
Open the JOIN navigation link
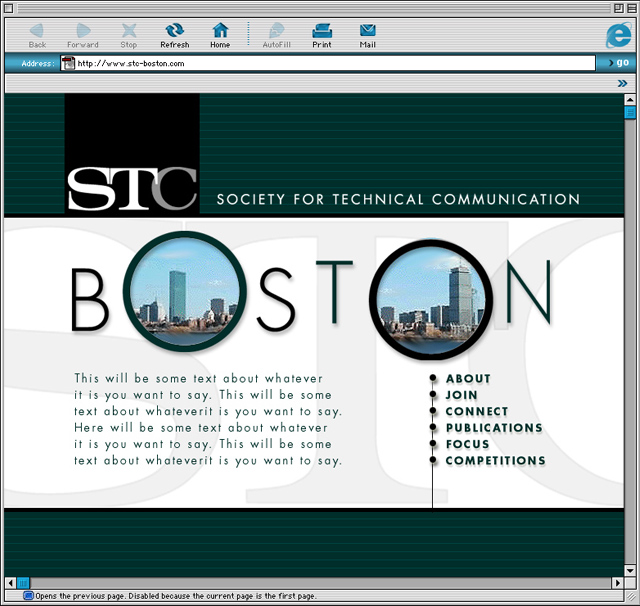tap(461, 395)
